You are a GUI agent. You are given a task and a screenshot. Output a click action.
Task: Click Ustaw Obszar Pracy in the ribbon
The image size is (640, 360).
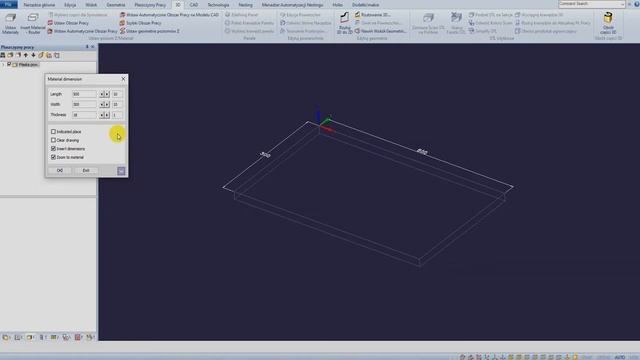tap(68, 23)
